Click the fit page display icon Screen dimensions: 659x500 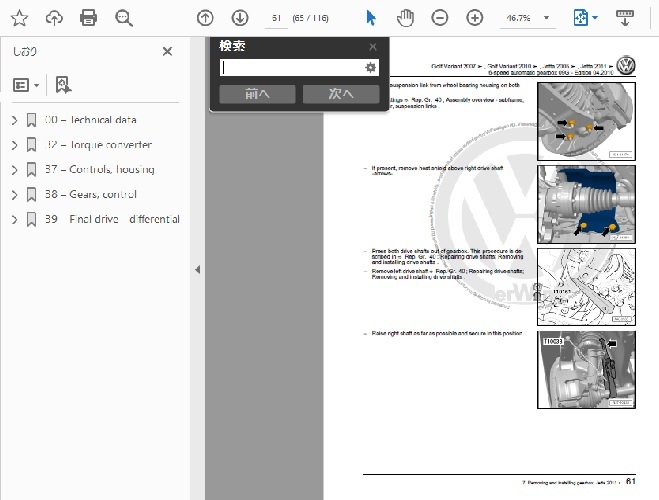coord(581,18)
